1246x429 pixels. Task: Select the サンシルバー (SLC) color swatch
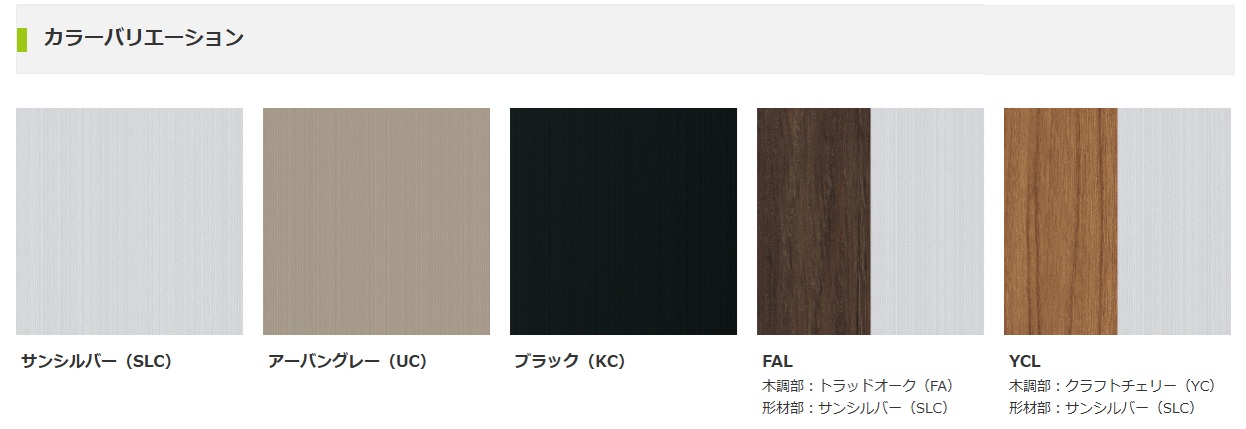[x=129, y=221]
